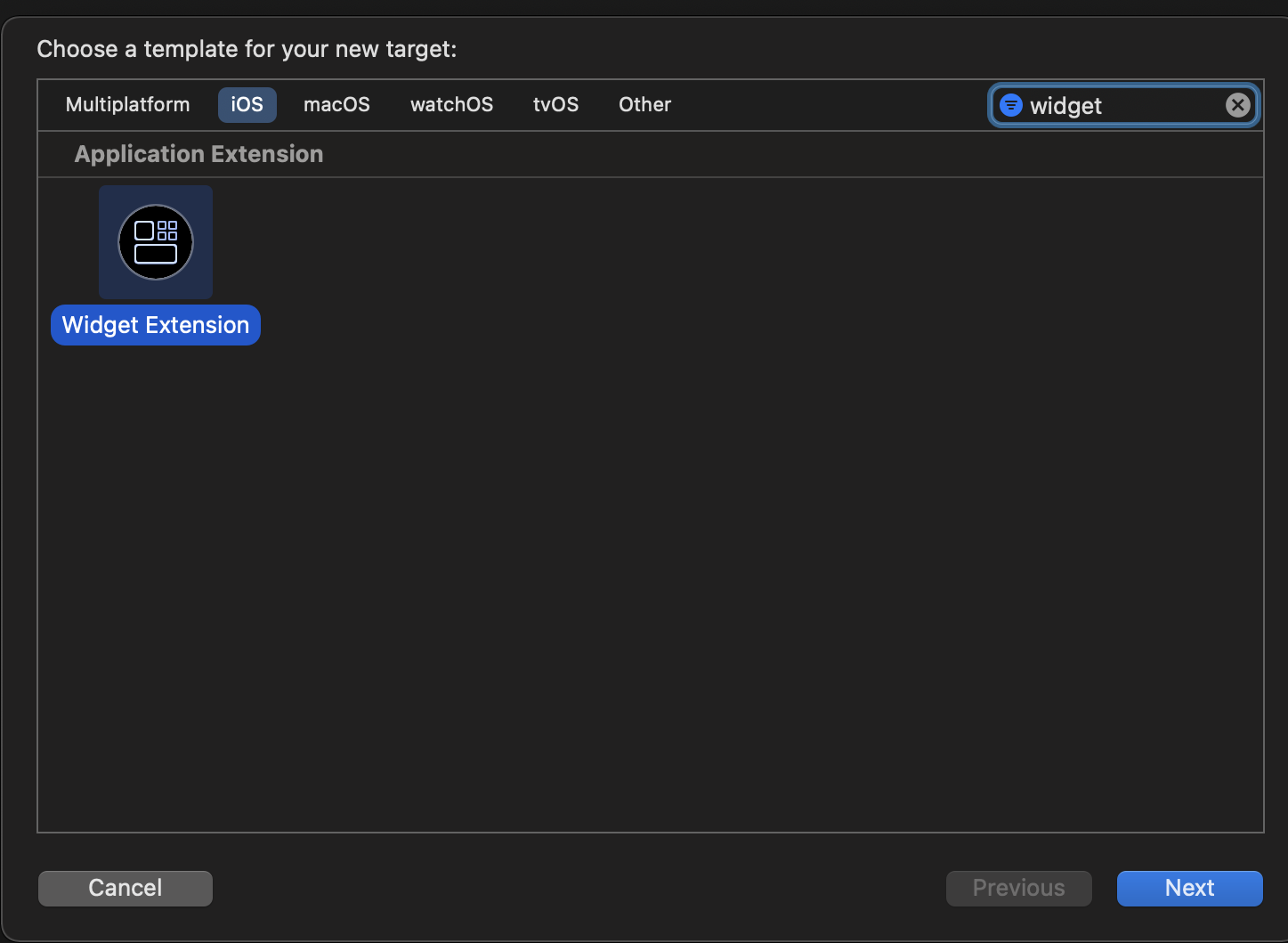Switch to the watchOS tab

coord(451,105)
